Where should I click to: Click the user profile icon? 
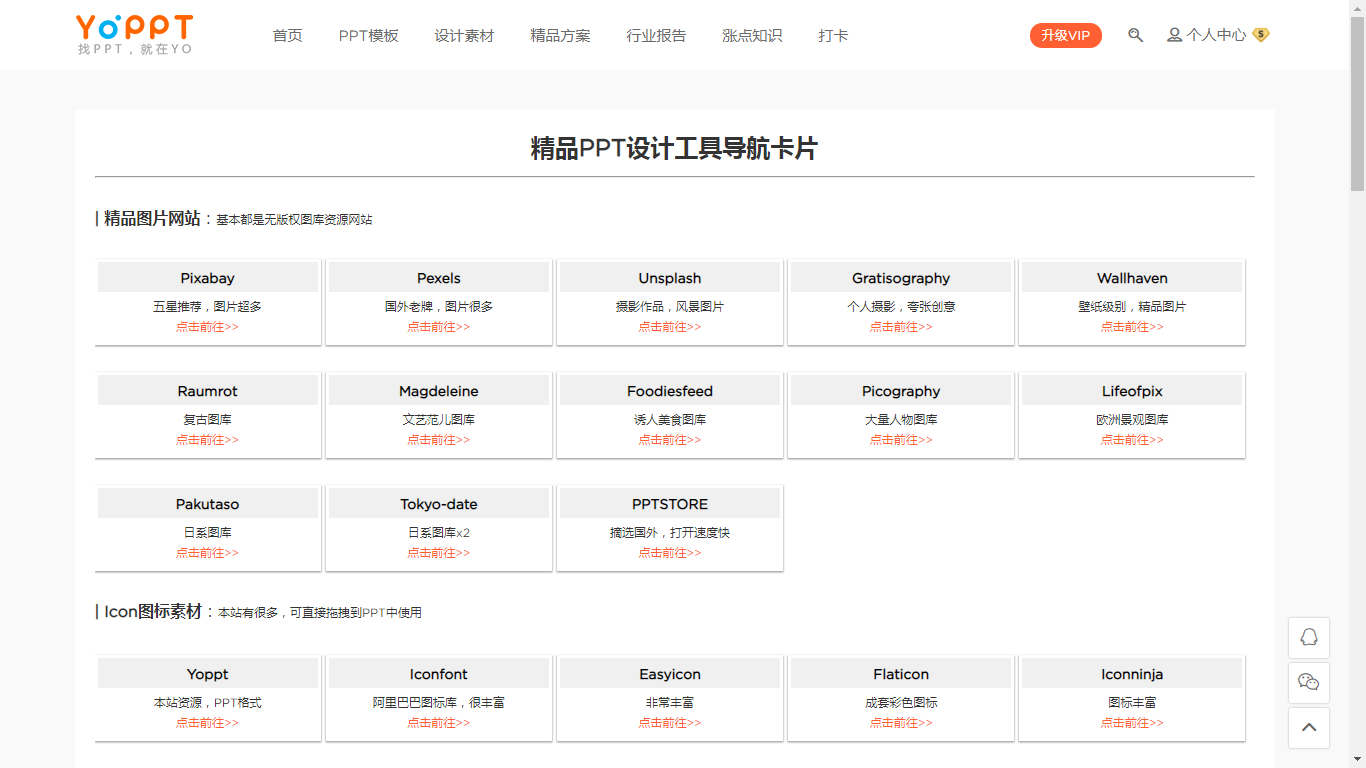coord(1174,35)
